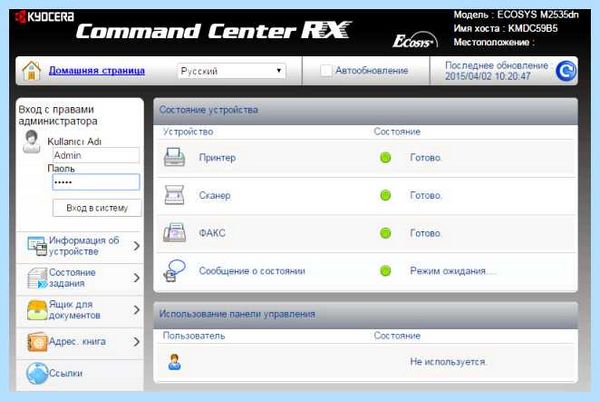Click Использование панели управления header
Screen dimensions: 600x401
coord(365,314)
